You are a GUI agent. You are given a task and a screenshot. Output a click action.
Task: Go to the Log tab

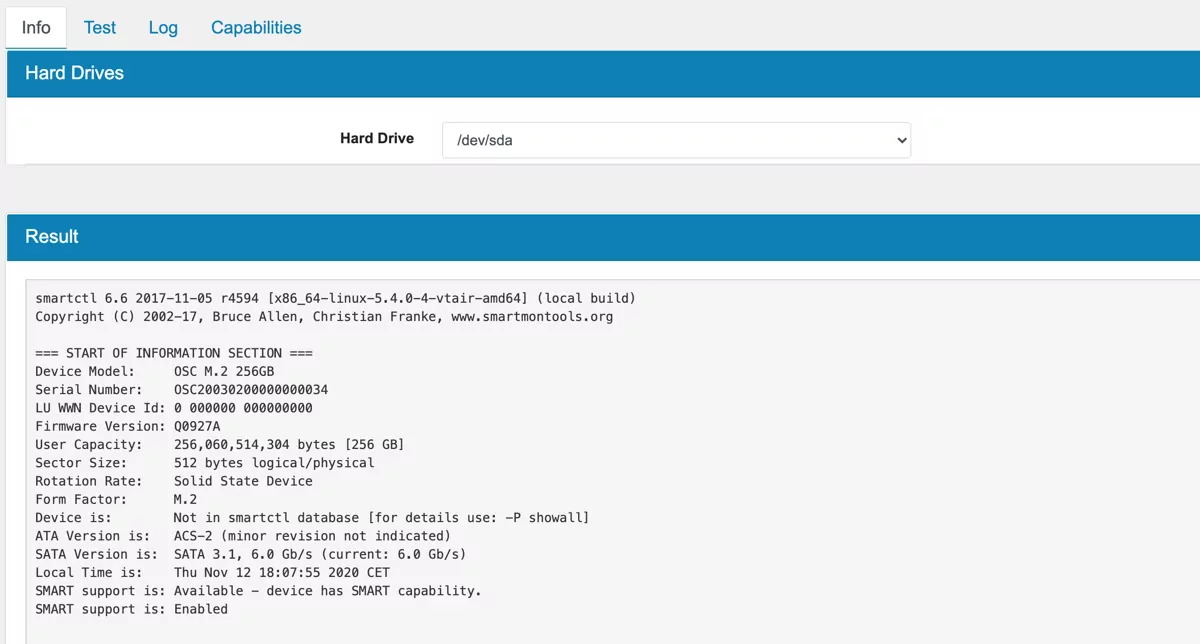[x=163, y=27]
